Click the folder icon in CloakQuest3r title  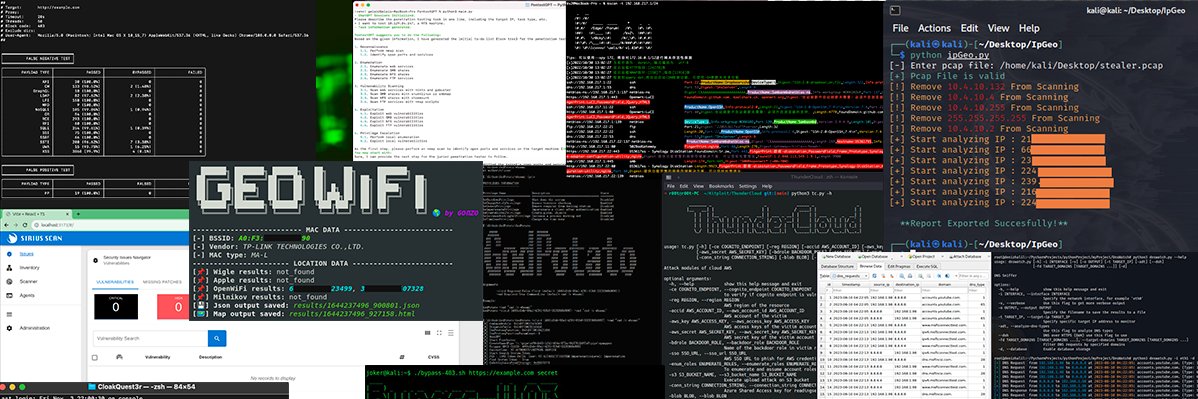pyautogui.click(x=91, y=386)
